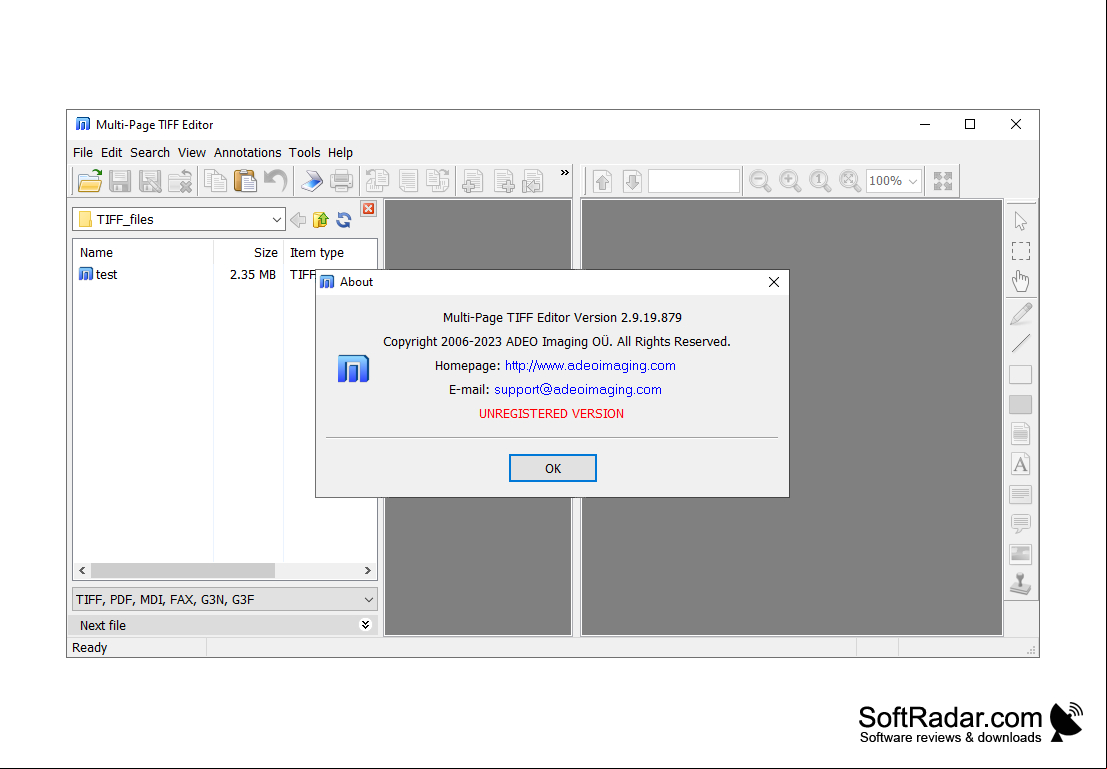This screenshot has height=769, width=1107.
Task: Select the speech bubble note tool
Action: (x=1021, y=524)
